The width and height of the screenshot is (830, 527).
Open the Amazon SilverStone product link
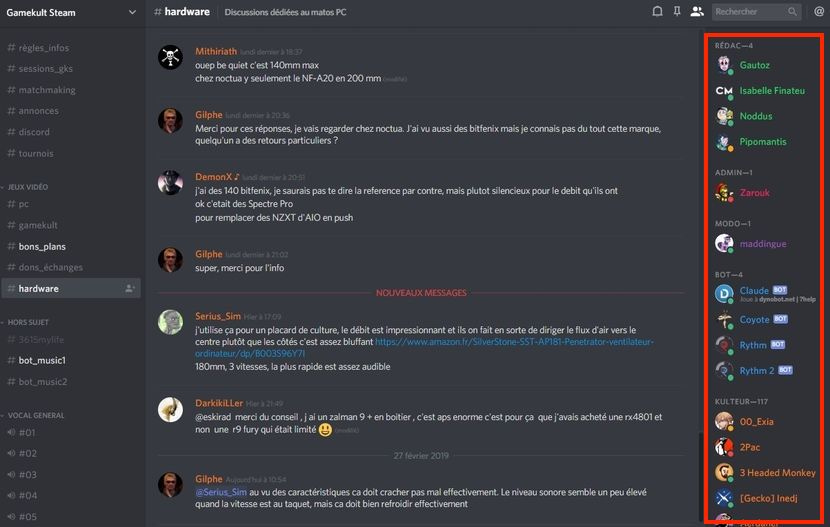pyautogui.click(x=425, y=347)
